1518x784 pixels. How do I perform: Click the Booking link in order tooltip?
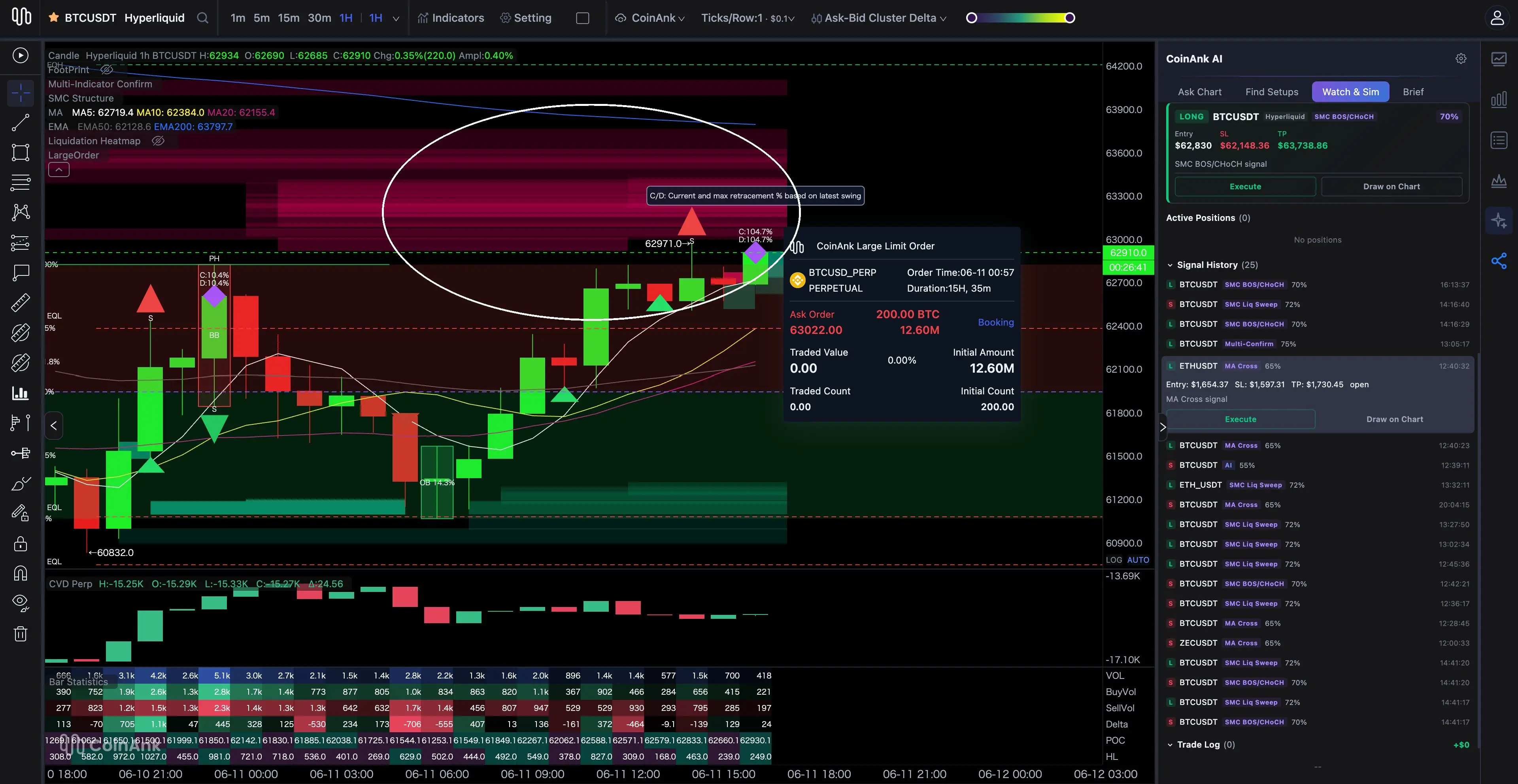[x=996, y=322]
